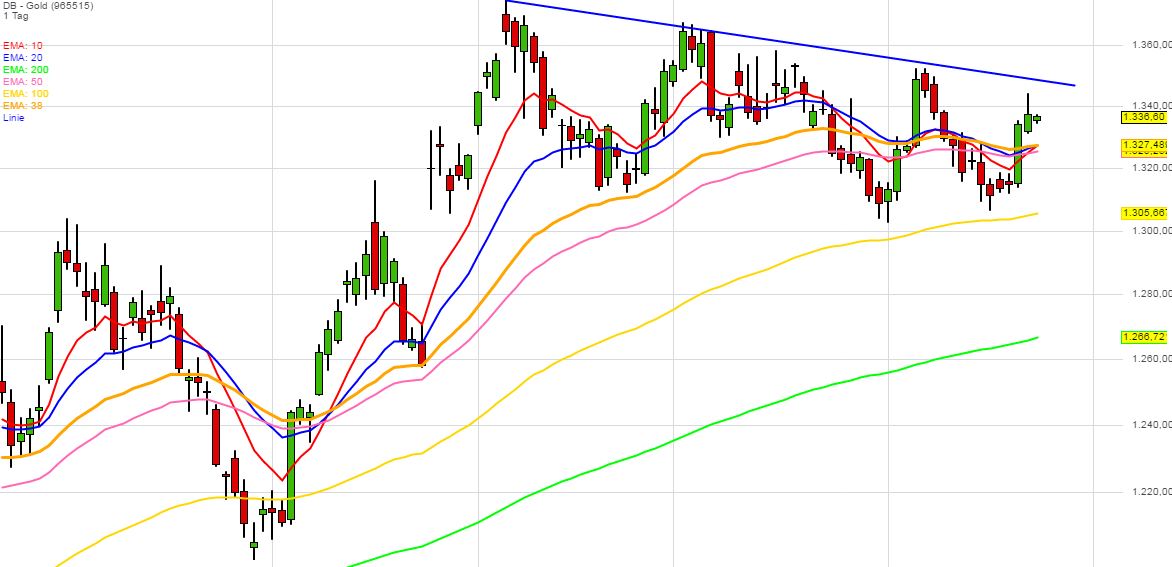
Task: Click the DB - Gold (965515) chart title
Action: (48, 5)
